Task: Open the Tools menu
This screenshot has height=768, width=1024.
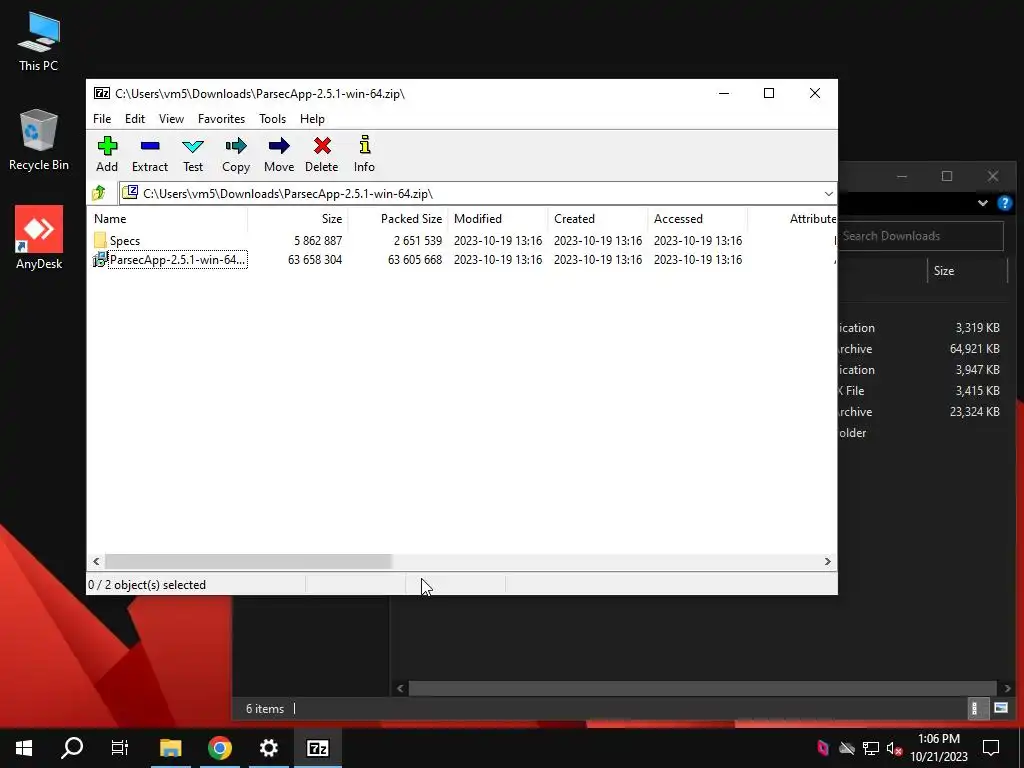Action: (x=272, y=119)
